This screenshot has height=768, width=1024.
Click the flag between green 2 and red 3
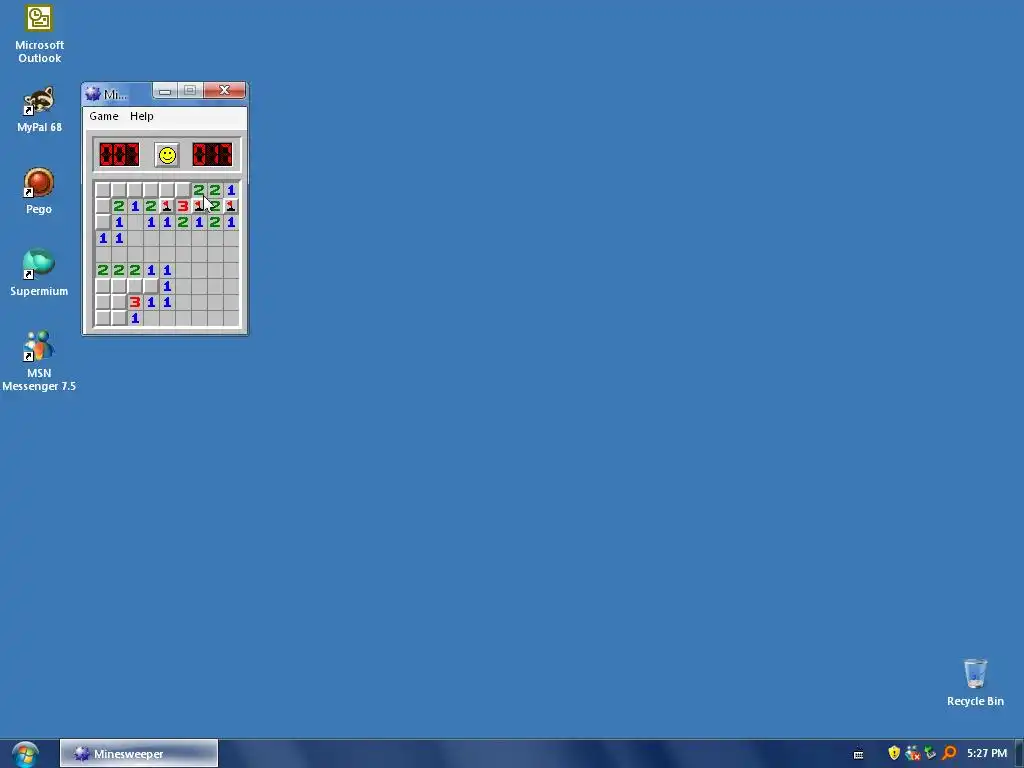tap(167, 206)
